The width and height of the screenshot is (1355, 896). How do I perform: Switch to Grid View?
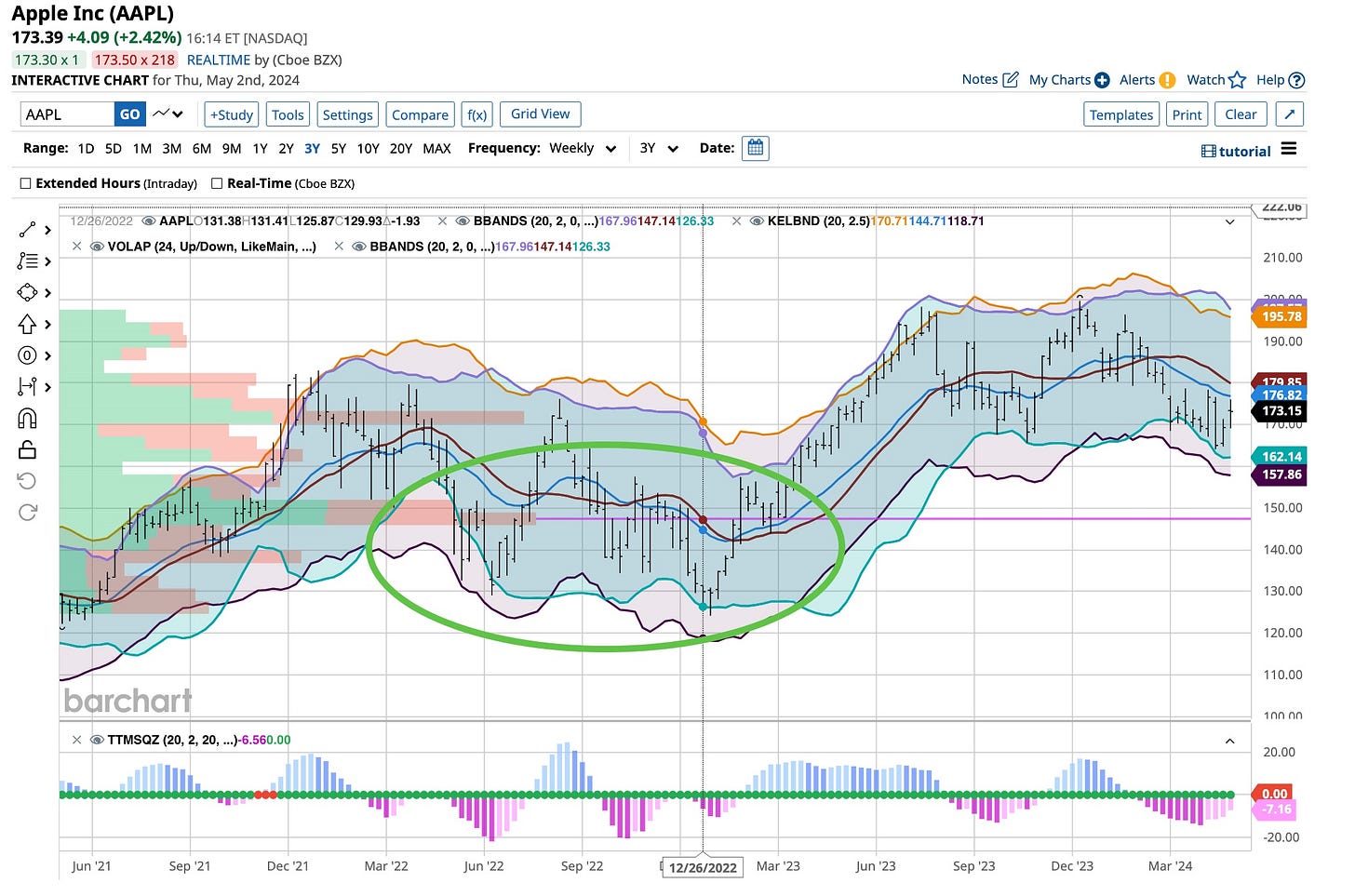click(x=540, y=114)
